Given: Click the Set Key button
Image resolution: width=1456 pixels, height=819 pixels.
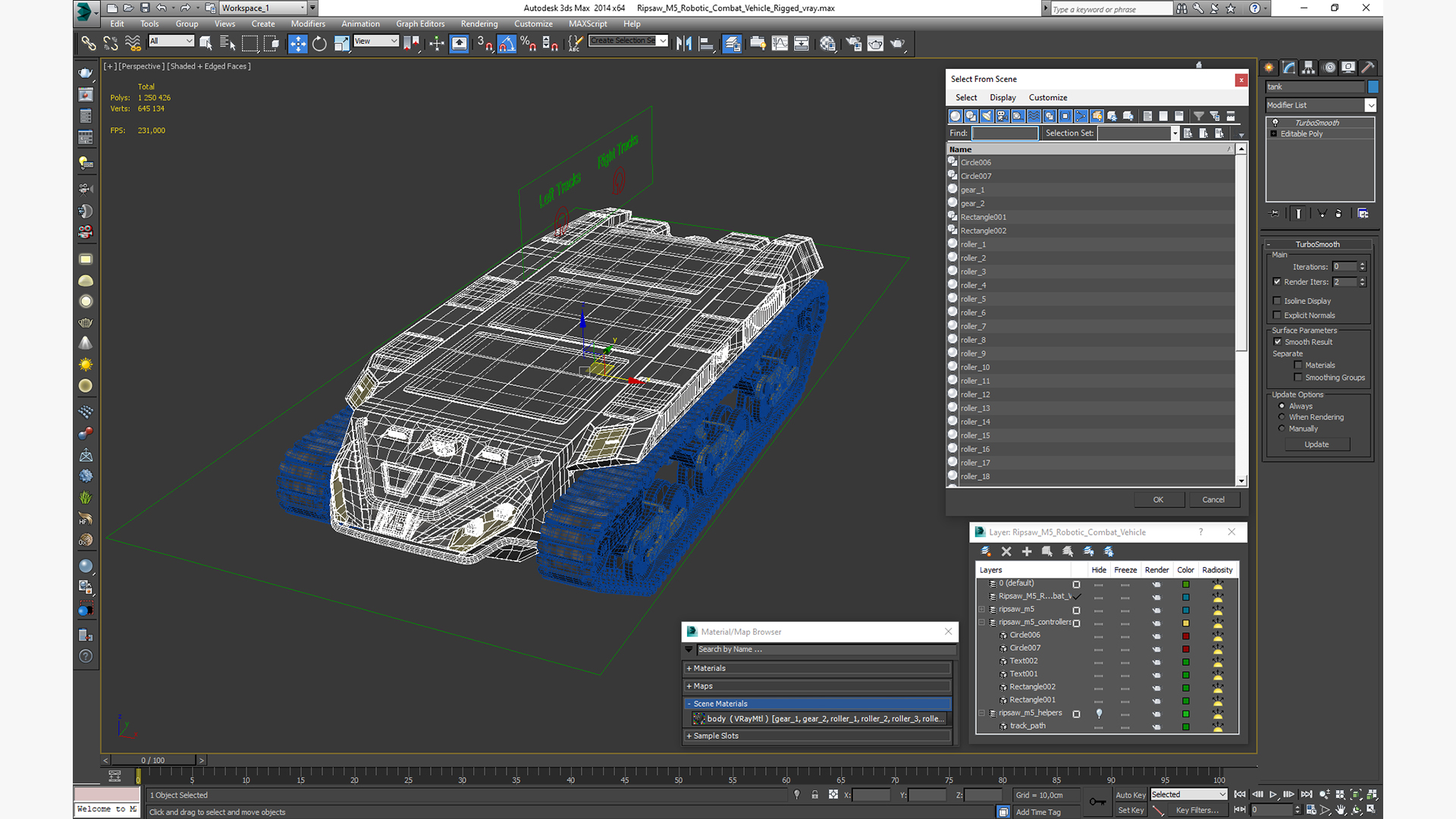Looking at the screenshot, I should pyautogui.click(x=1130, y=810).
